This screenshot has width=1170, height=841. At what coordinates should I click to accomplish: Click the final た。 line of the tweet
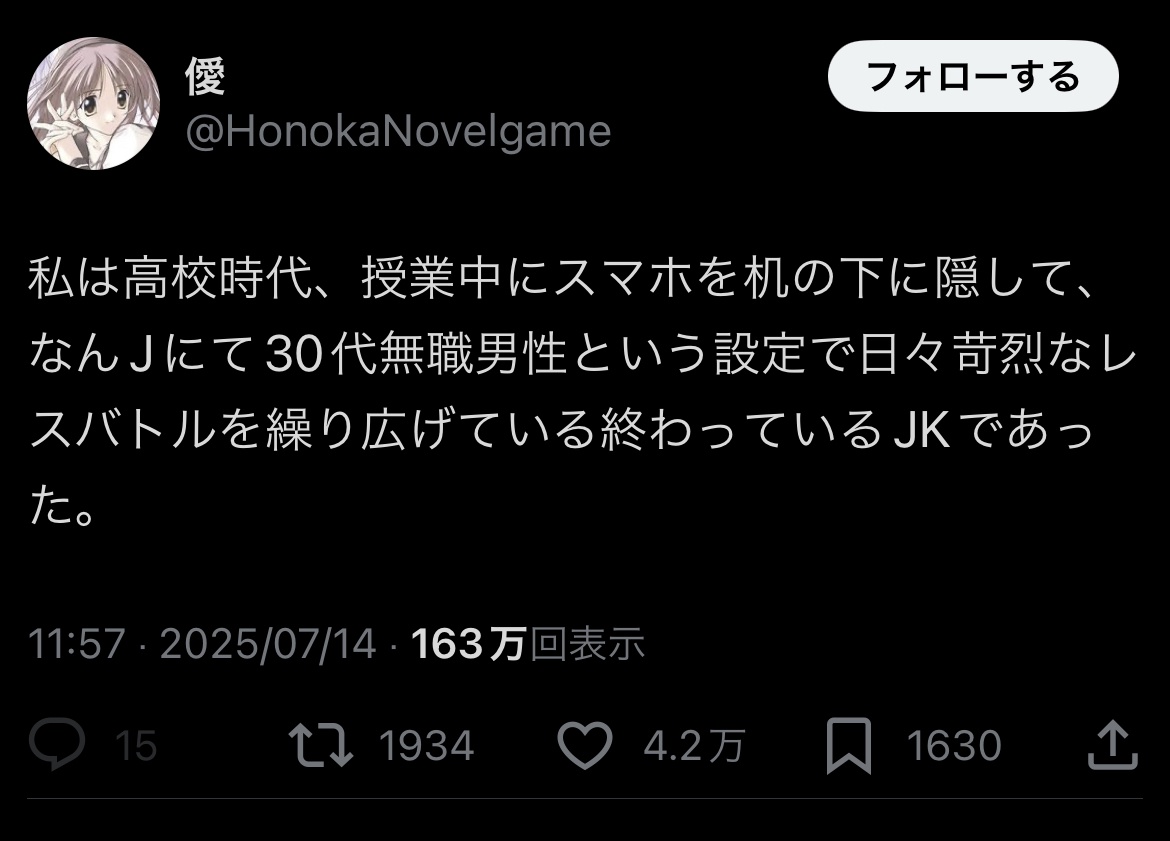(61, 507)
